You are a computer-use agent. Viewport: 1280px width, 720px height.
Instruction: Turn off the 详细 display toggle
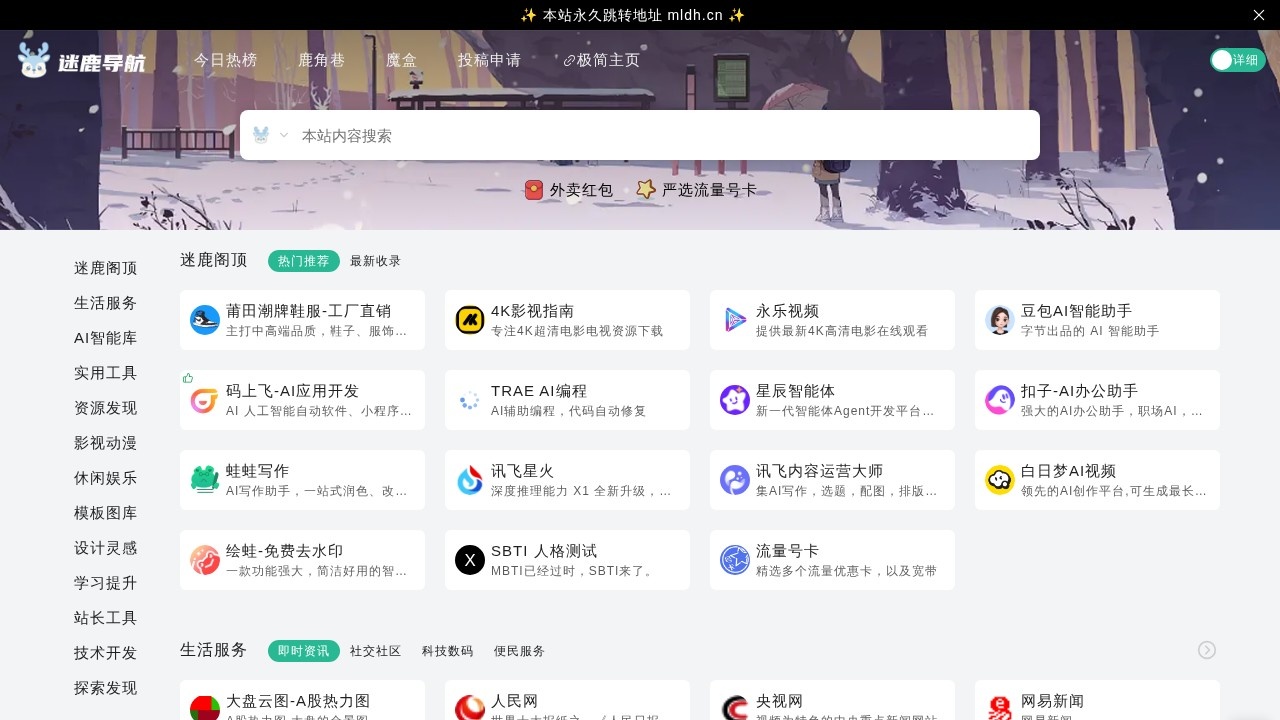[x=1237, y=60]
